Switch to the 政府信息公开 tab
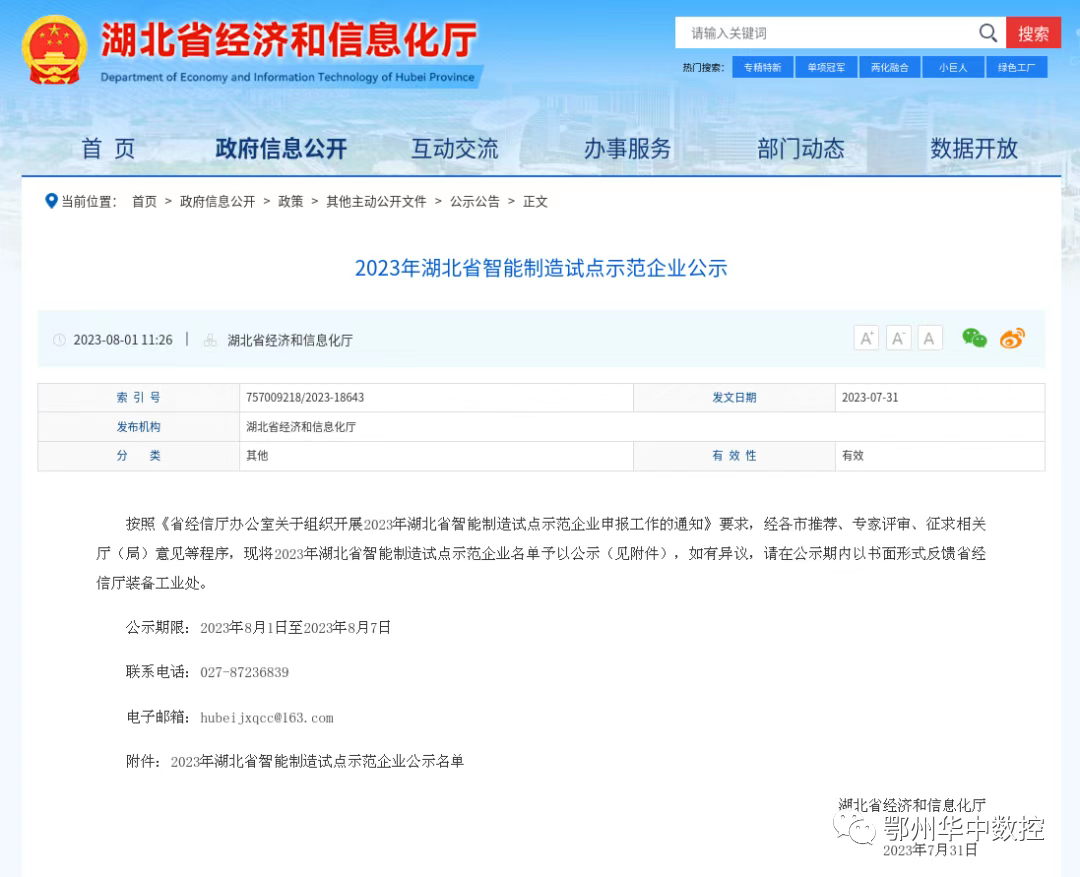 [280, 148]
